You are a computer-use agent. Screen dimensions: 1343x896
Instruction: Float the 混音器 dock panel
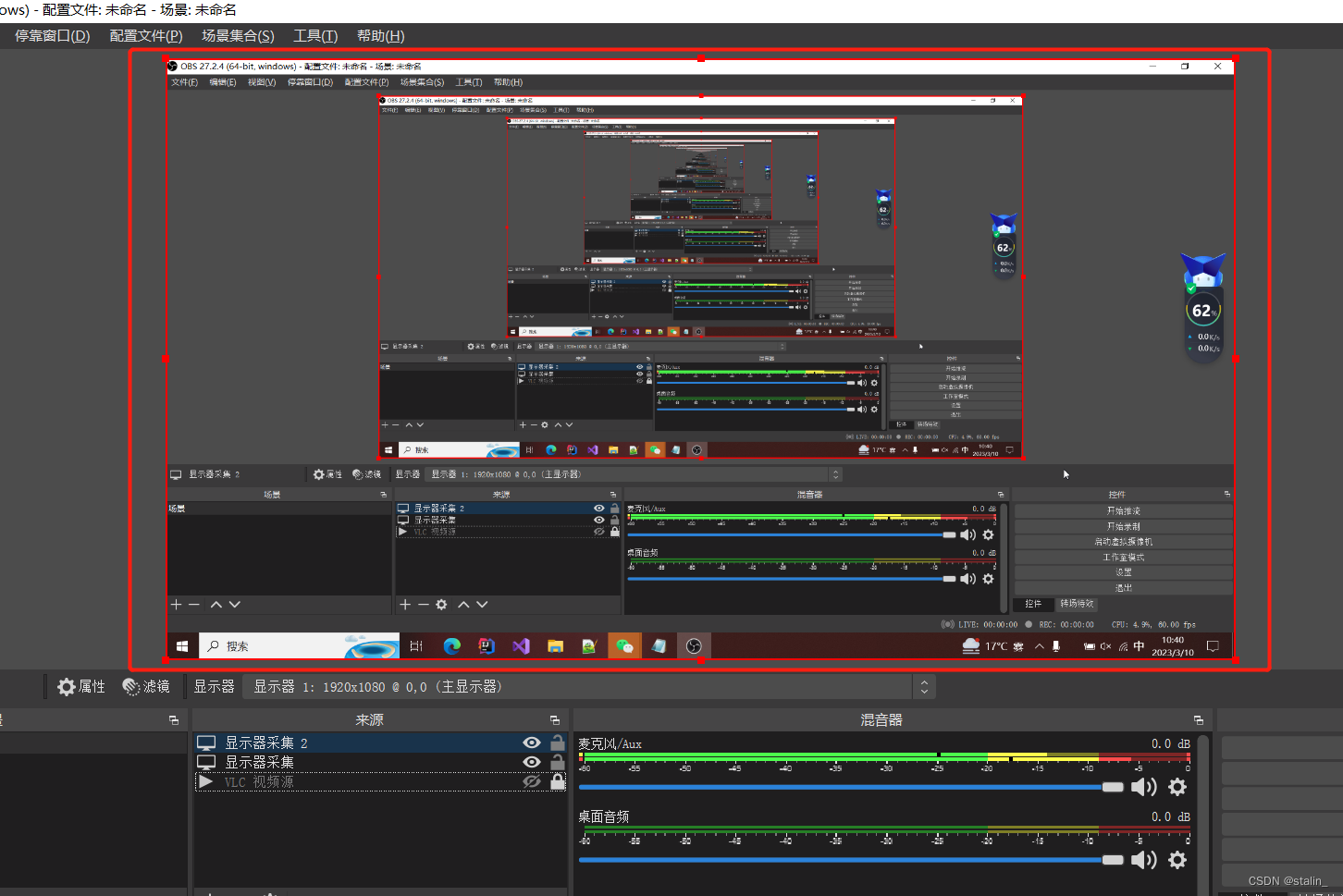click(x=1198, y=720)
